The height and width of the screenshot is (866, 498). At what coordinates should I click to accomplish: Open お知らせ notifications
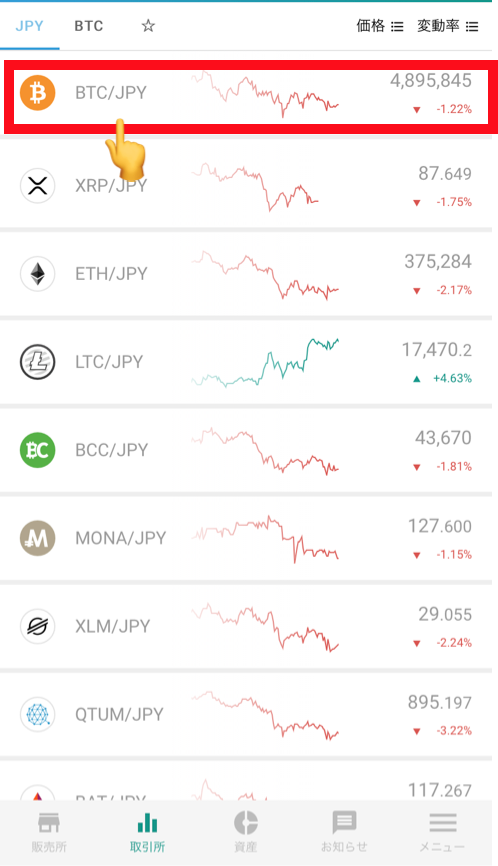click(x=344, y=832)
